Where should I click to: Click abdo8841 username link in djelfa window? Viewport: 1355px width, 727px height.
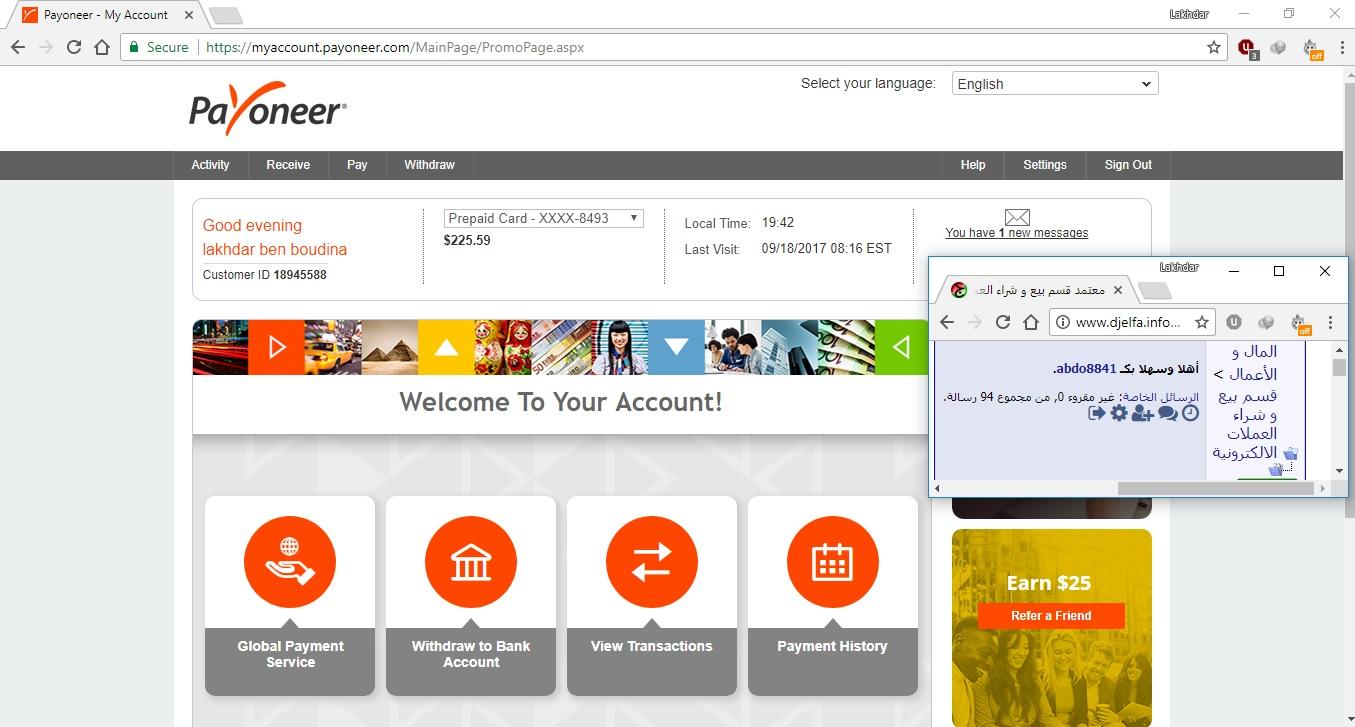[1086, 369]
